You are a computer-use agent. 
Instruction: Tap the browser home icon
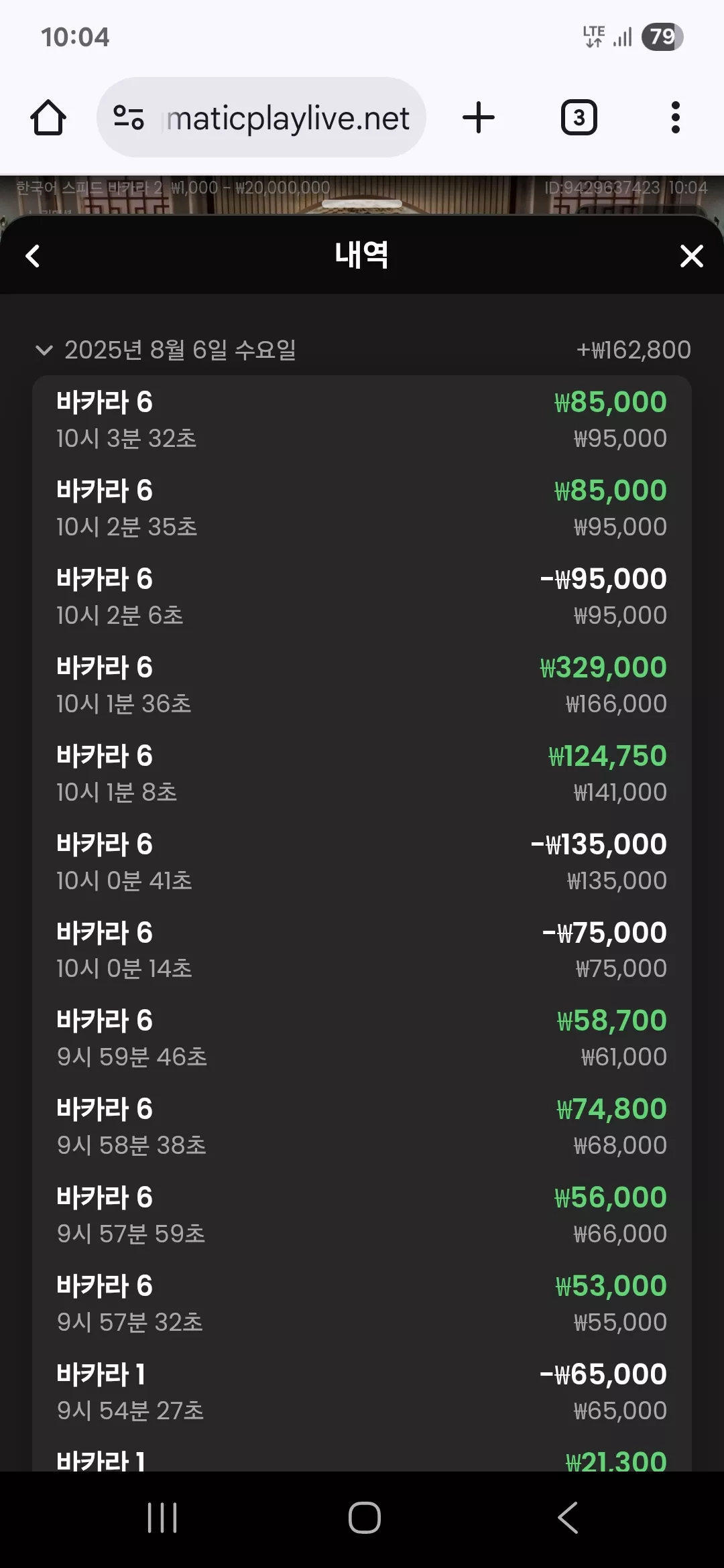pyautogui.click(x=48, y=118)
